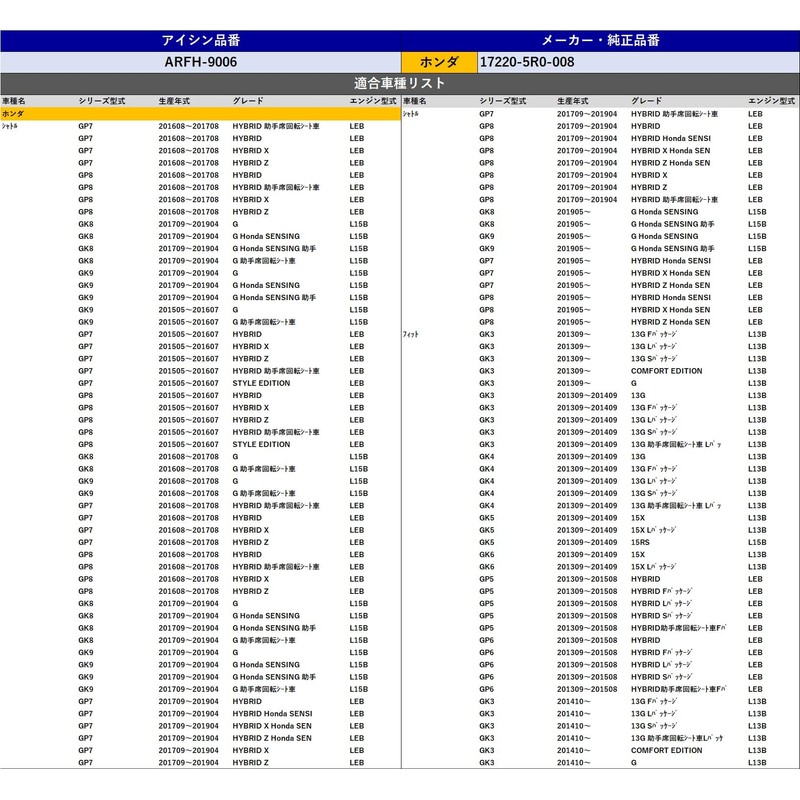800x800 pixels.
Task: Click left table's エンジン型式 column header
Action: (x=373, y=102)
